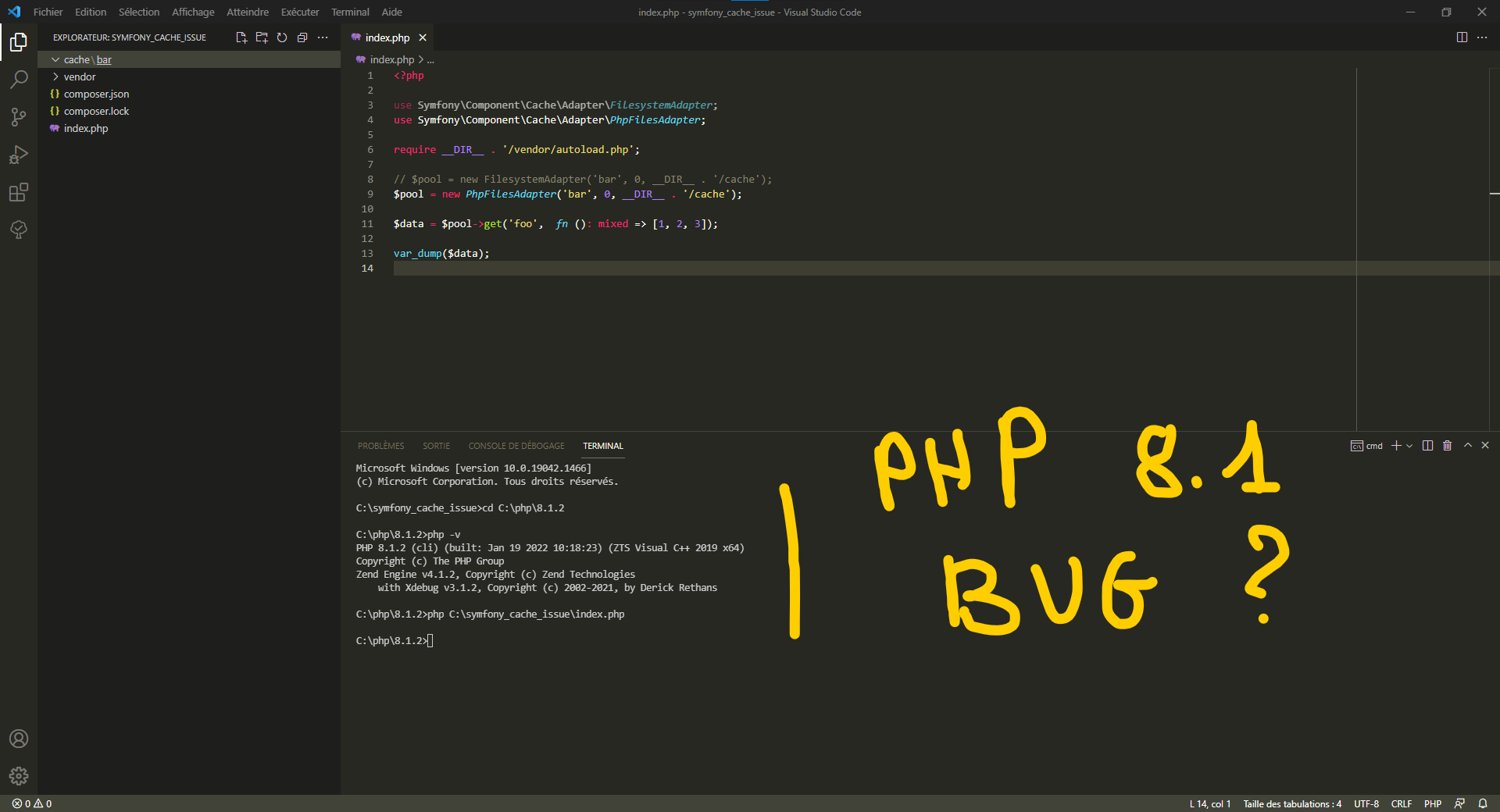1500x812 pixels.
Task: Open the notifications bell in status bar
Action: (1483, 803)
